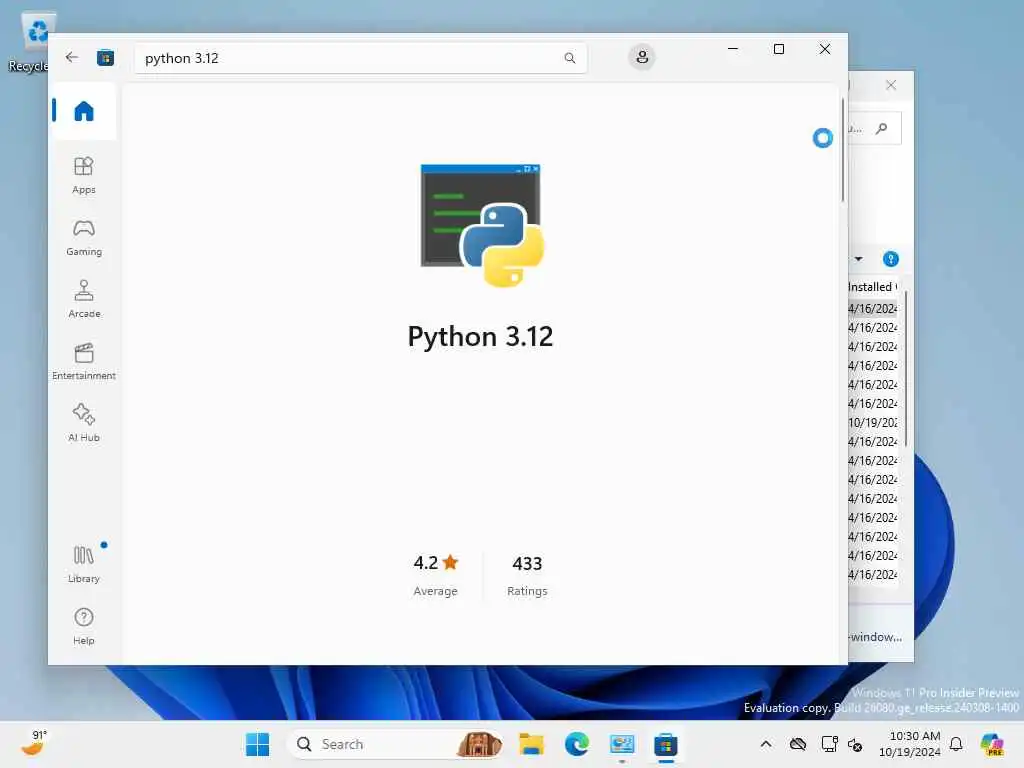Click the Python 3.12 title text

click(x=481, y=337)
